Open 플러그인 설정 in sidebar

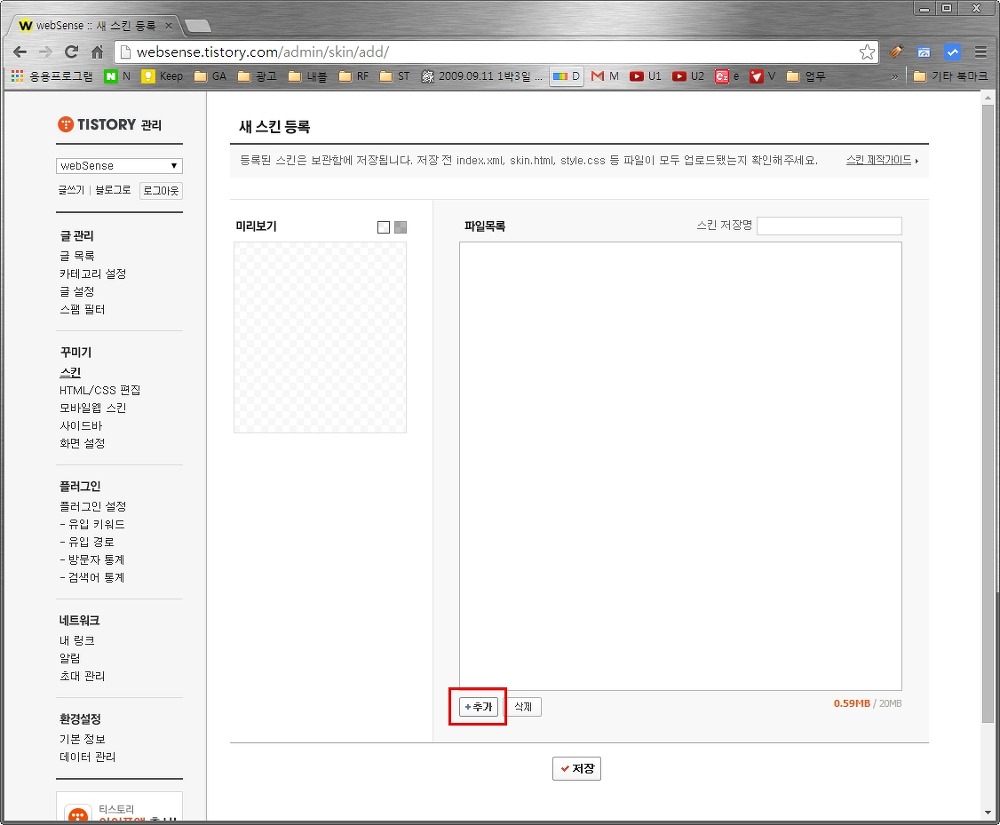pyautogui.click(x=92, y=506)
